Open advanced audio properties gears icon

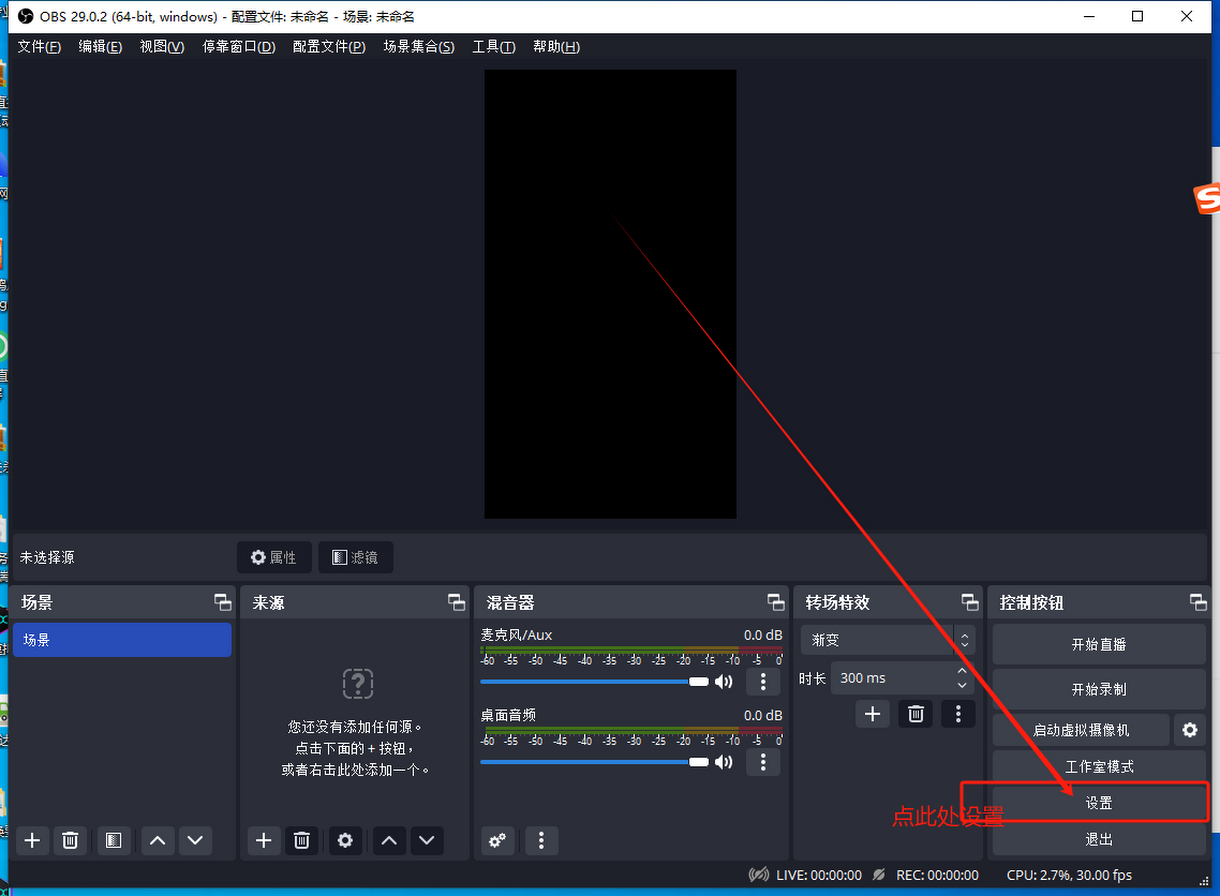coord(497,840)
